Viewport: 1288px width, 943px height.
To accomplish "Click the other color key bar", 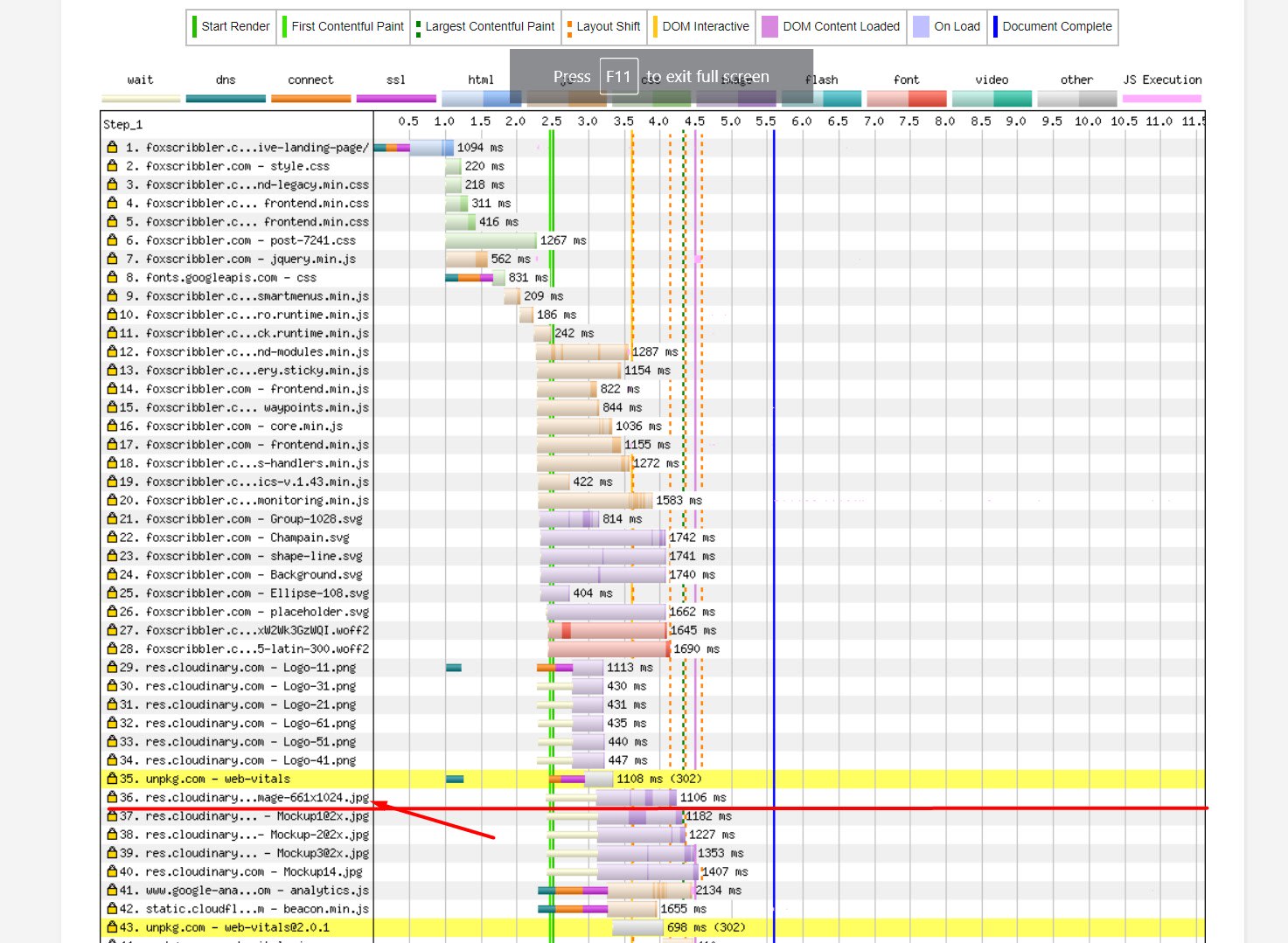I will (1077, 99).
